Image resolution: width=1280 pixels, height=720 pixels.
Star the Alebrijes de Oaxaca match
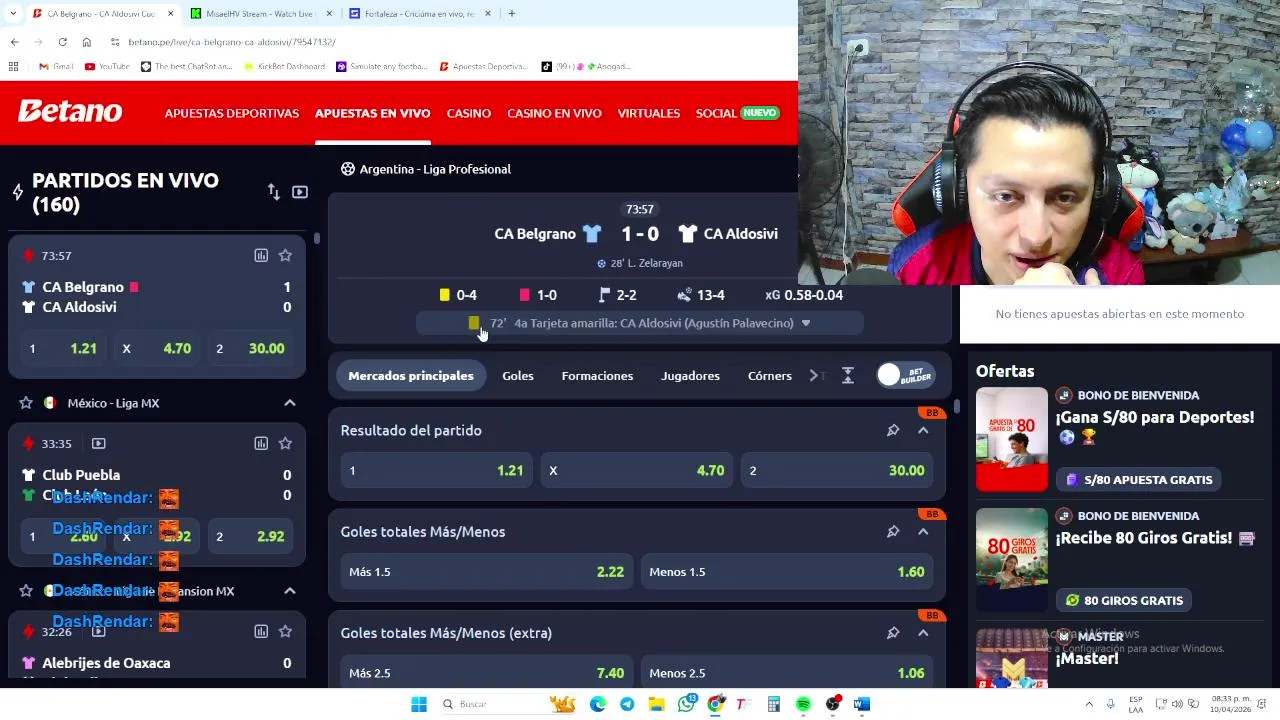click(x=285, y=631)
